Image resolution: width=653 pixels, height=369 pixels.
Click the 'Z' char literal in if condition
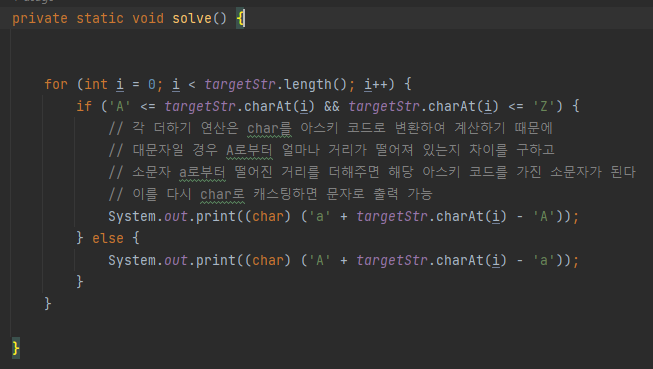(544, 106)
